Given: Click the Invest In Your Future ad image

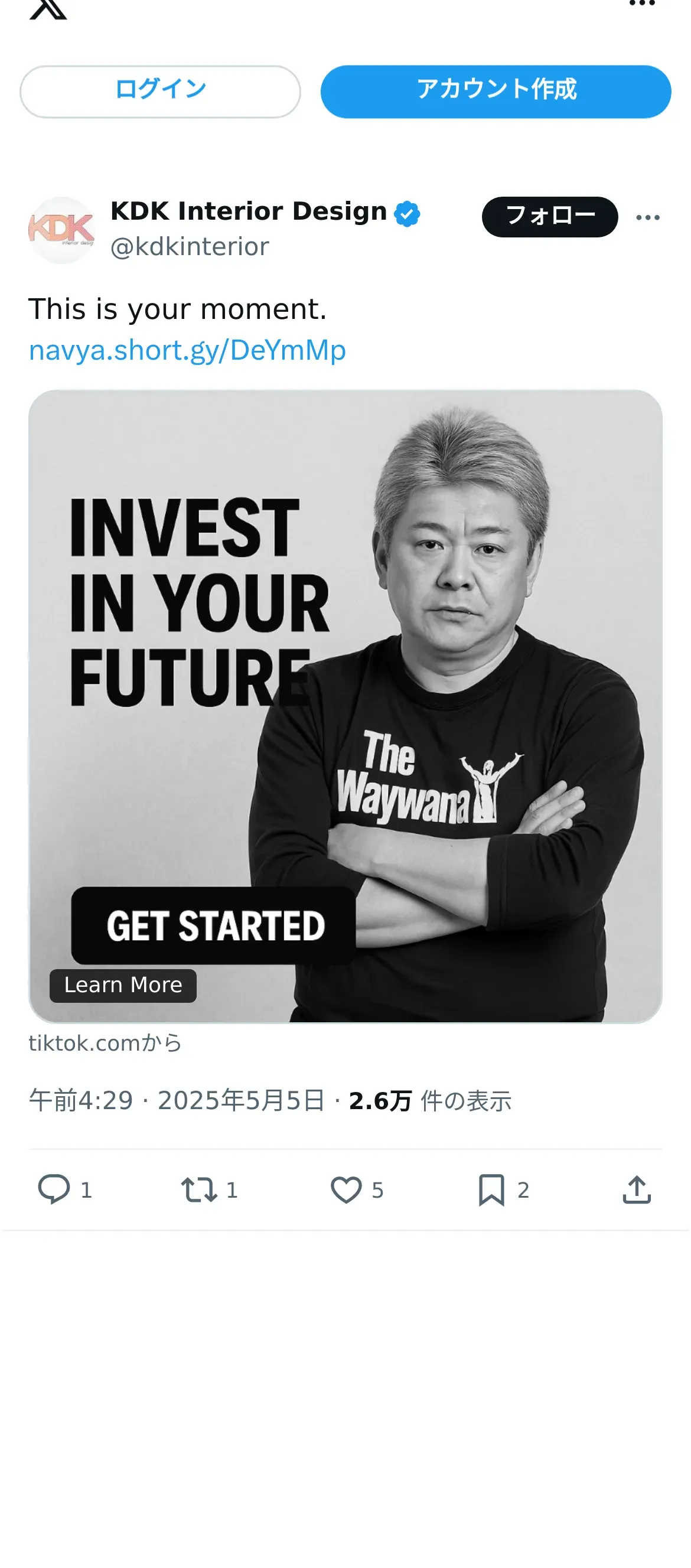Looking at the screenshot, I should point(345,706).
